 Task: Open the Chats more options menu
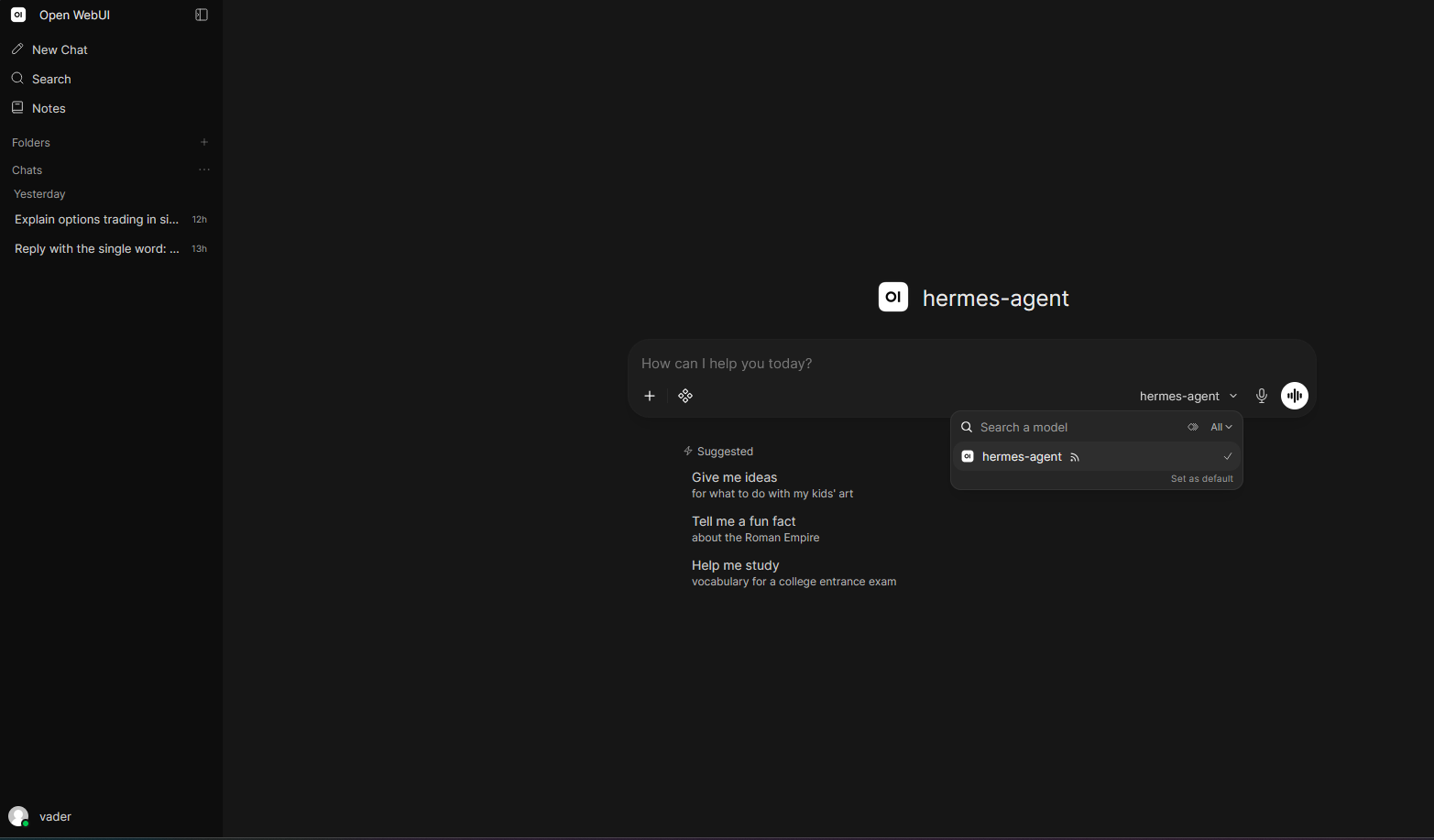pos(204,169)
